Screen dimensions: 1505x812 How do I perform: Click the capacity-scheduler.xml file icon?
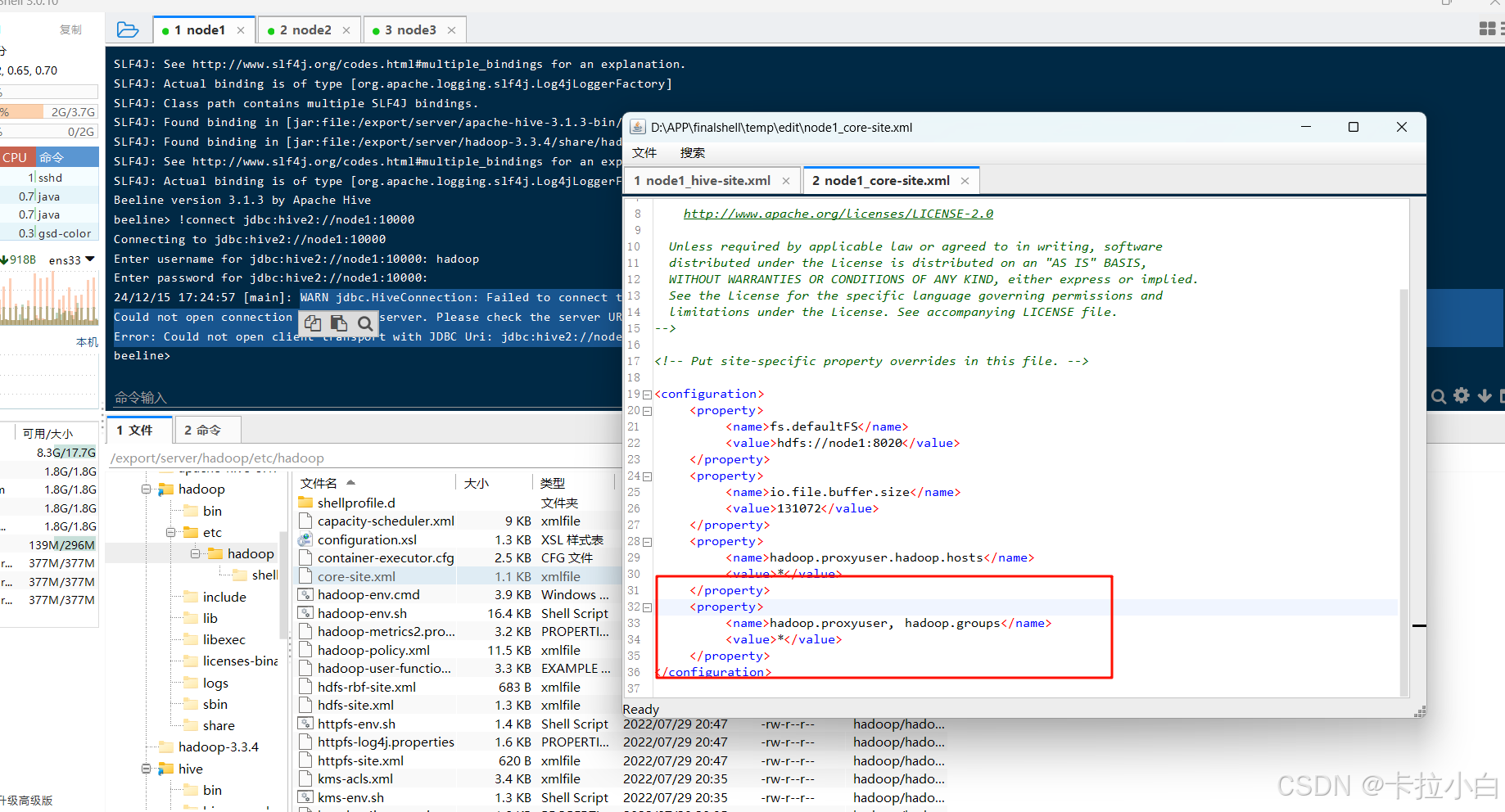coord(305,521)
